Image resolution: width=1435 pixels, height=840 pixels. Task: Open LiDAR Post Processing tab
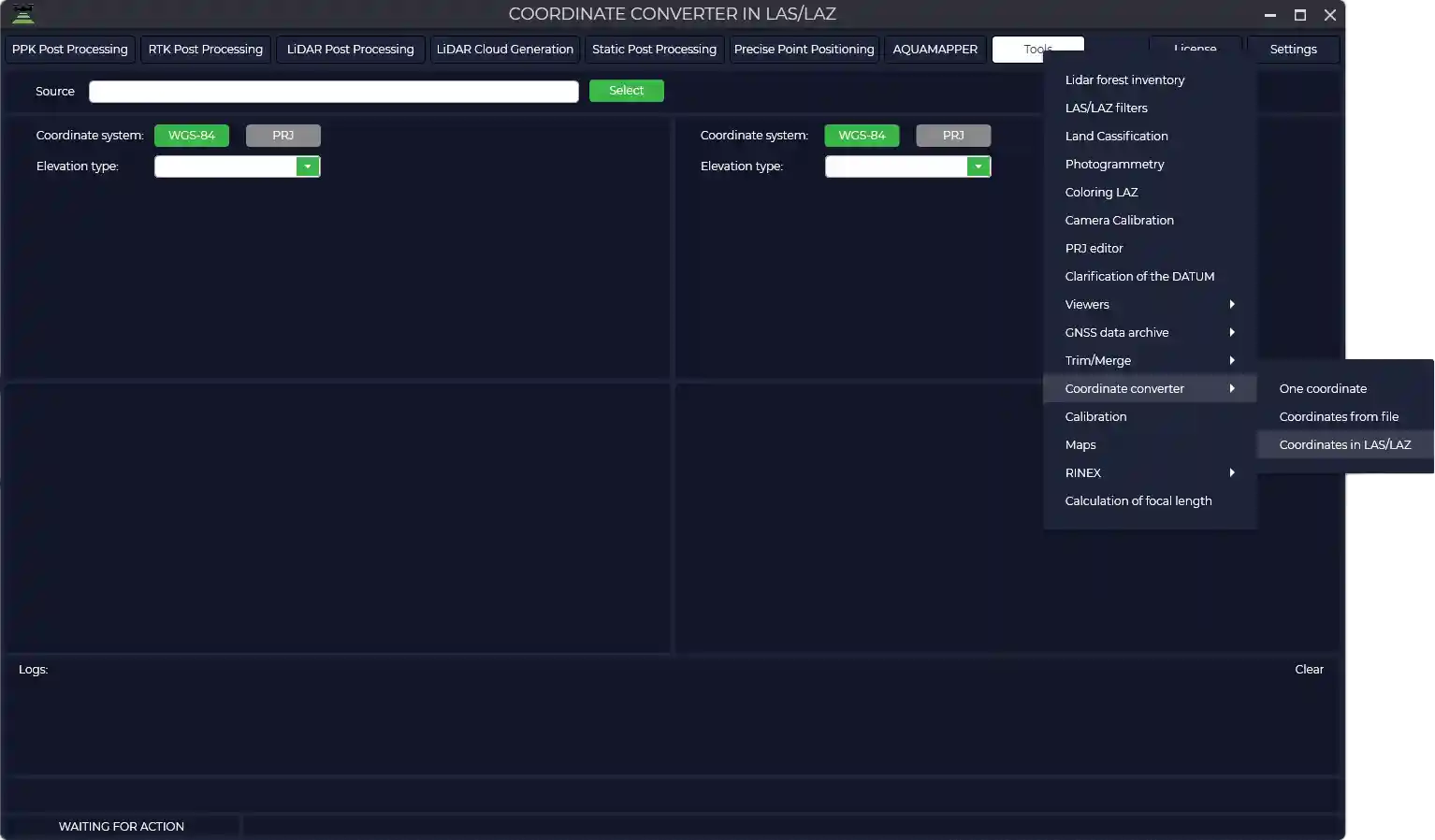point(351,50)
